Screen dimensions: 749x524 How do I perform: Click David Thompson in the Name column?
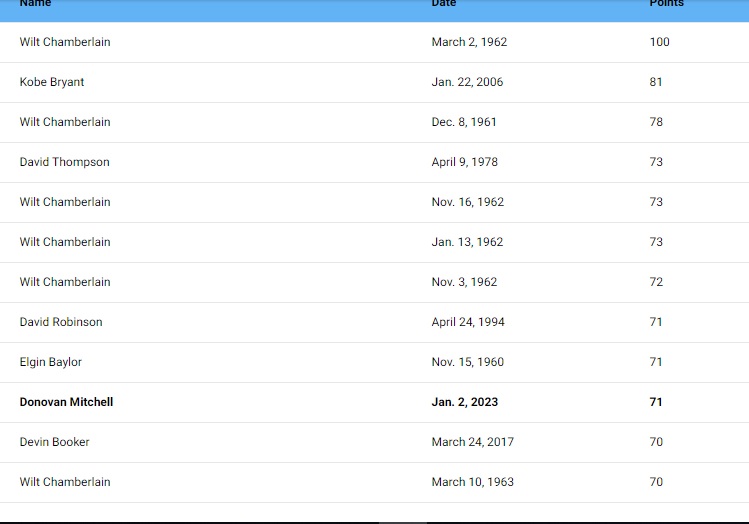[65, 162]
